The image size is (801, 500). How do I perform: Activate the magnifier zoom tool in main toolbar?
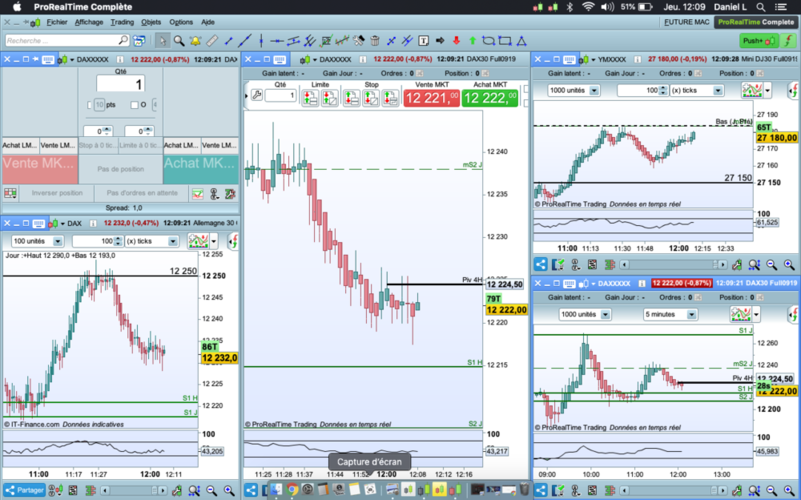pos(179,40)
